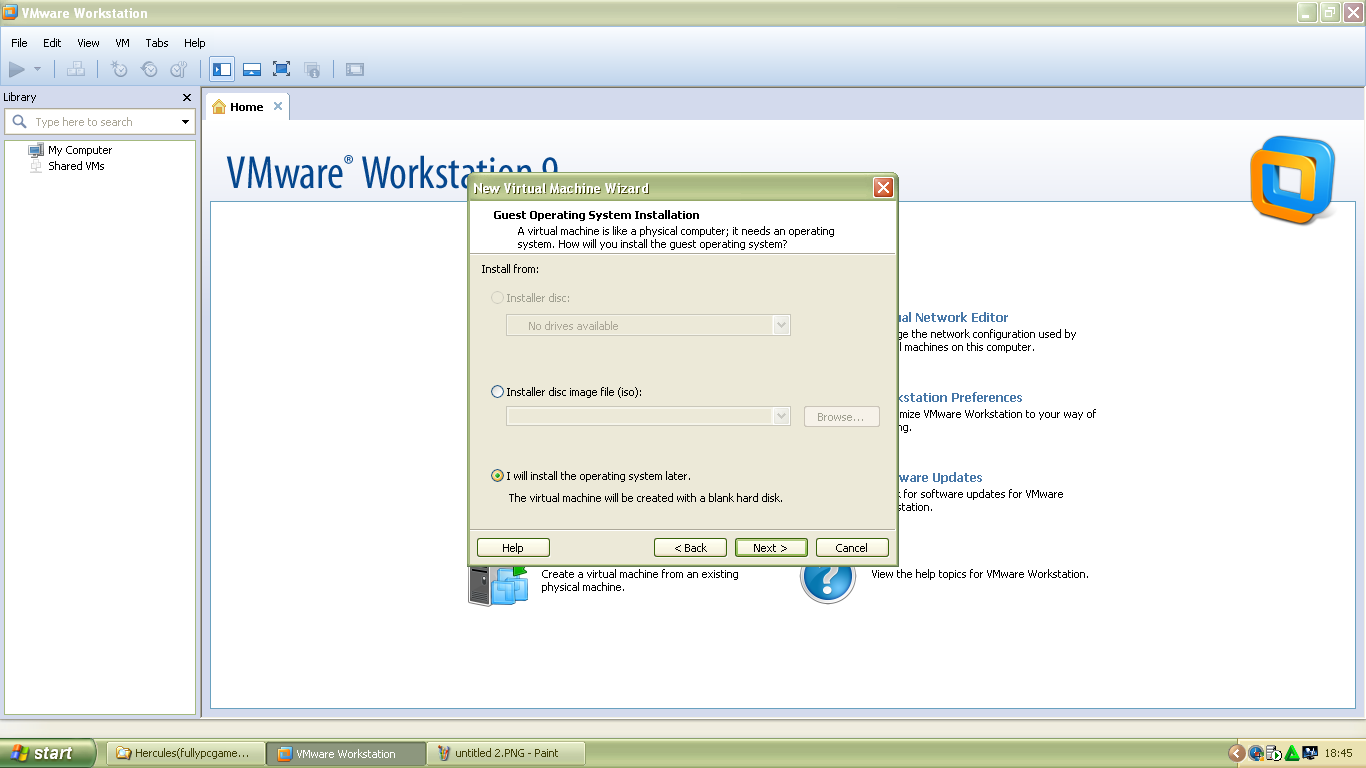Click the < Back button
This screenshot has width=1366, height=768.
(x=690, y=548)
